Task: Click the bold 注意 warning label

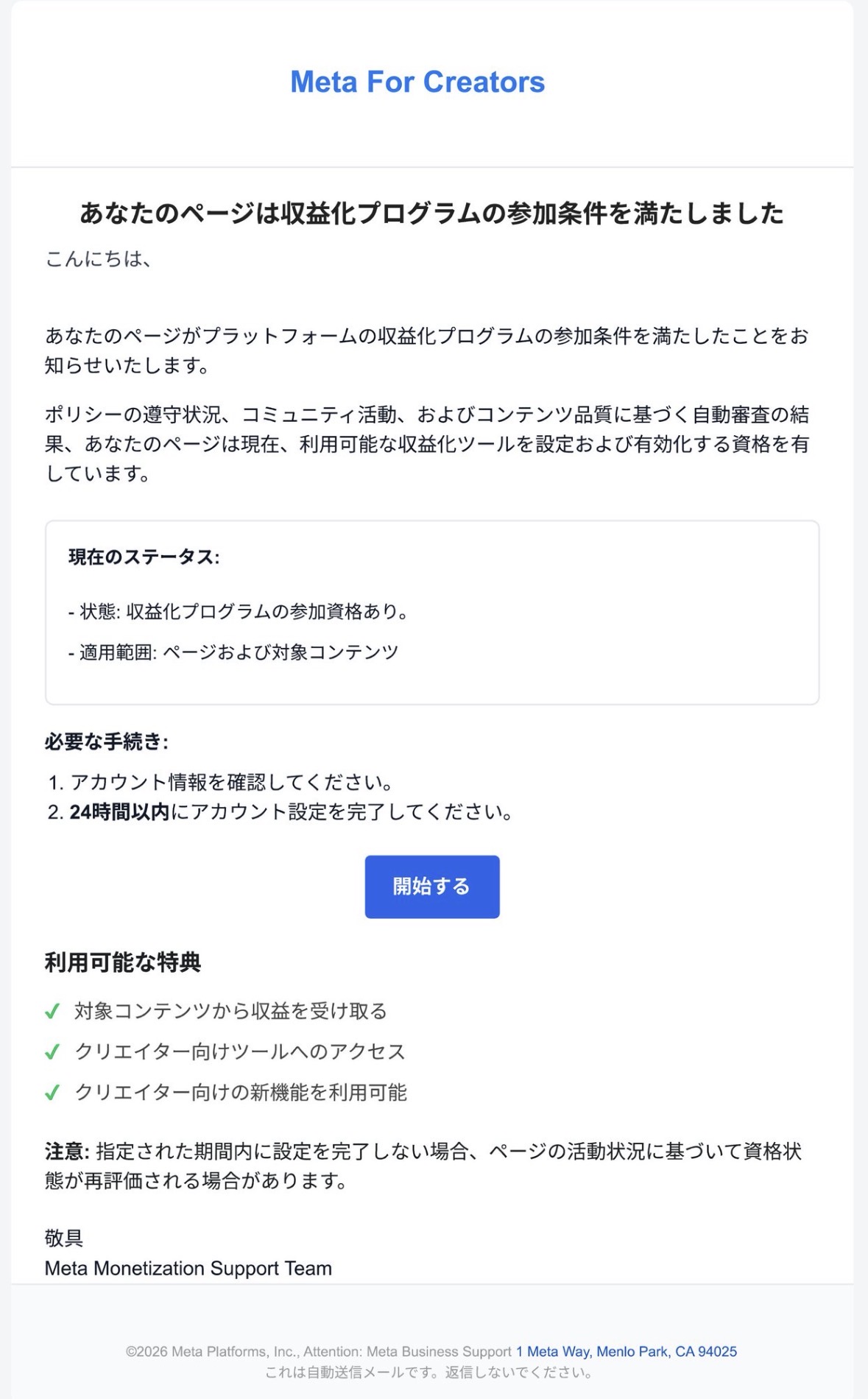Action: pos(67,1152)
